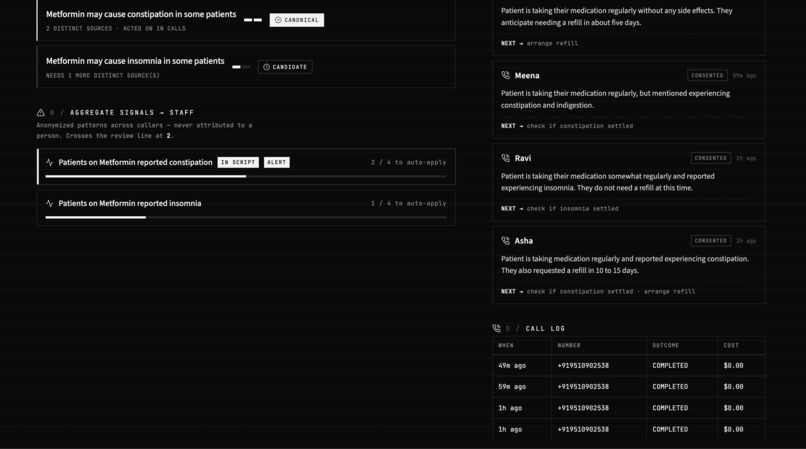Click the 'NEEDS 1 MORE DISTINCT SOURCE(S)' note

point(103,76)
